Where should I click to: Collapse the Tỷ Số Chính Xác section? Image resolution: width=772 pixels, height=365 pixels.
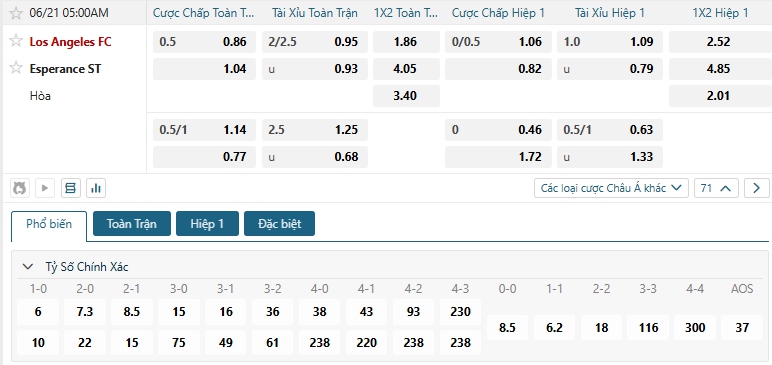(29, 267)
